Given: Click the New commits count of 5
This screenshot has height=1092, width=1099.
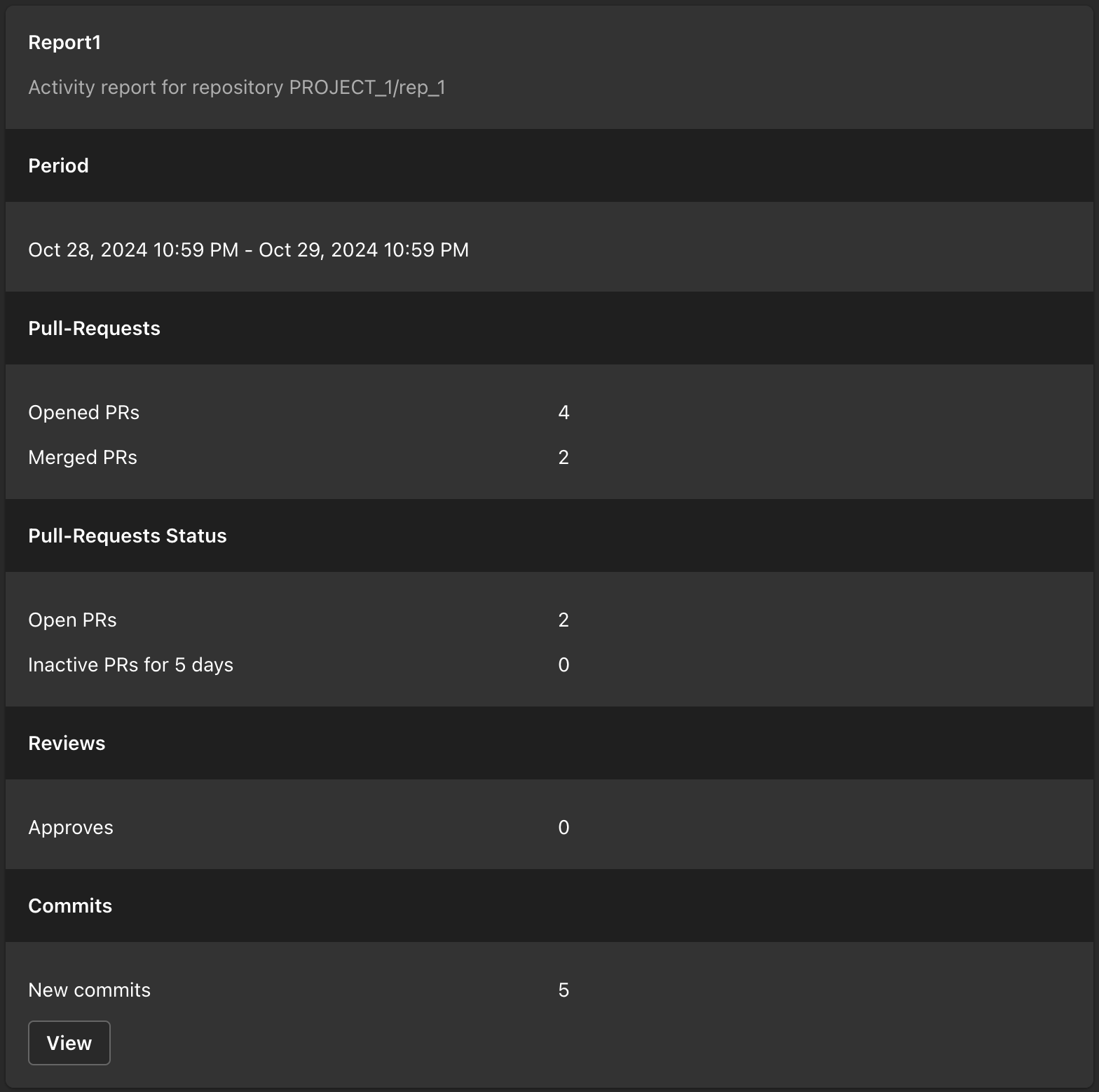Looking at the screenshot, I should click(x=564, y=990).
